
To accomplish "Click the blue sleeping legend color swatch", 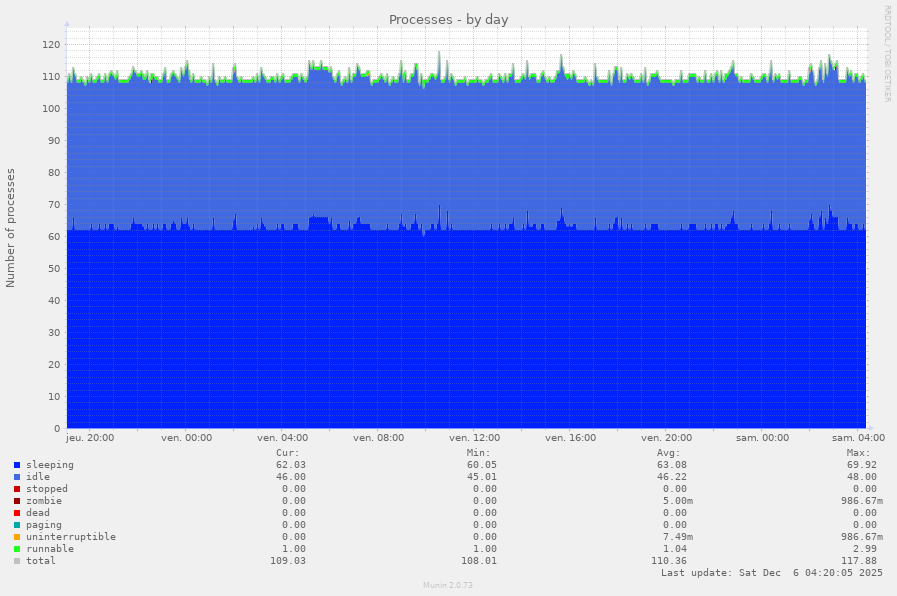I will [17, 465].
